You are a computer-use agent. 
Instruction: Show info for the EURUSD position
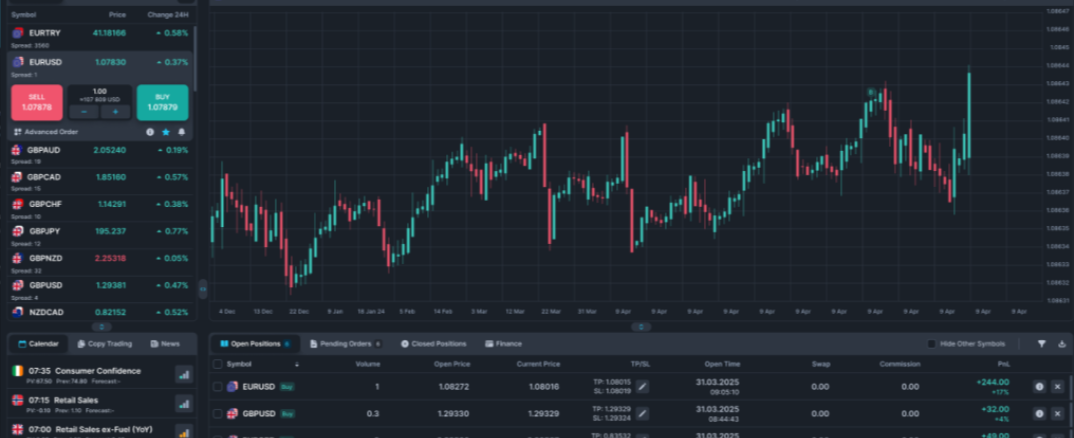1039,387
